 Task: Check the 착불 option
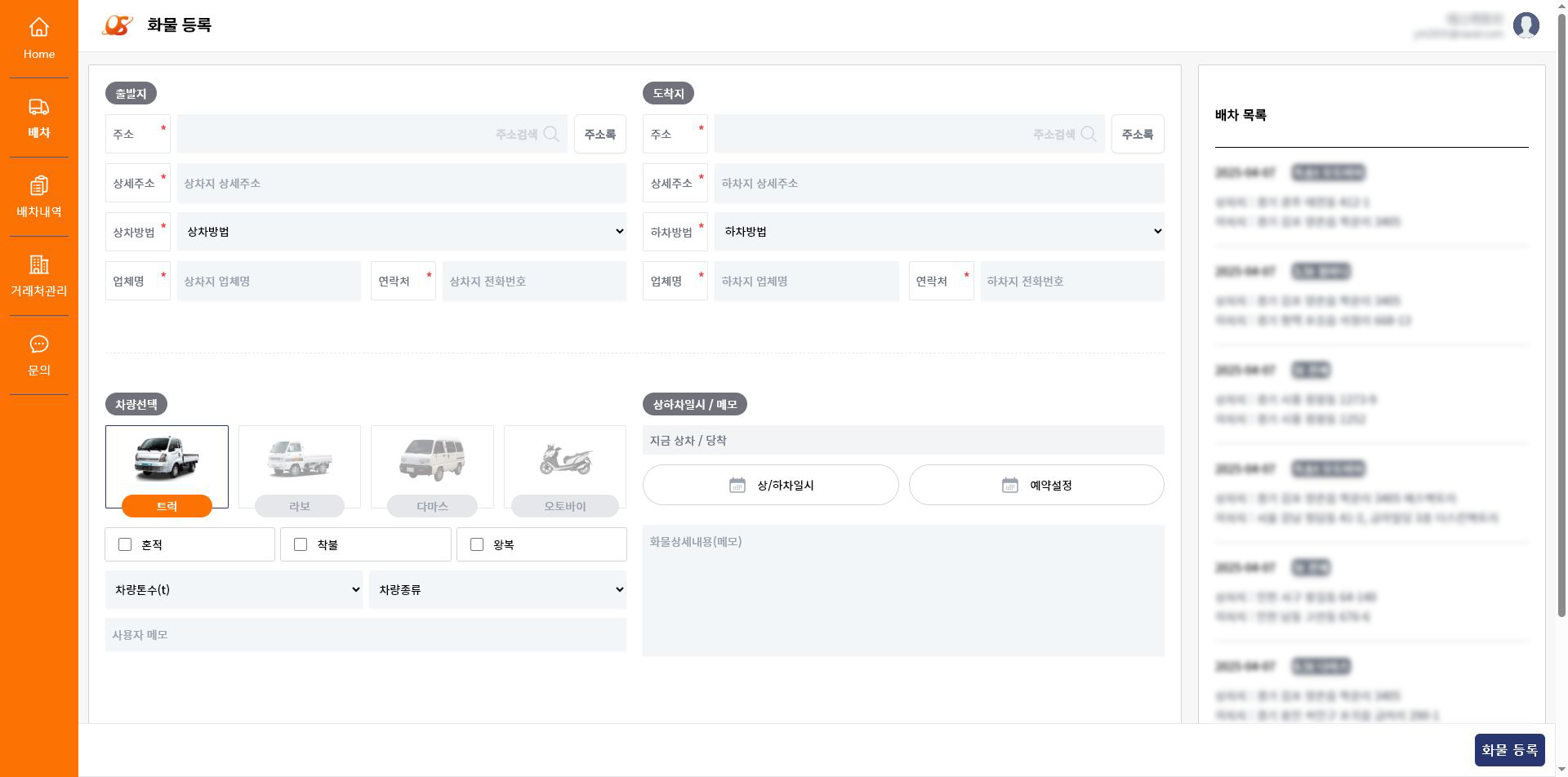301,544
